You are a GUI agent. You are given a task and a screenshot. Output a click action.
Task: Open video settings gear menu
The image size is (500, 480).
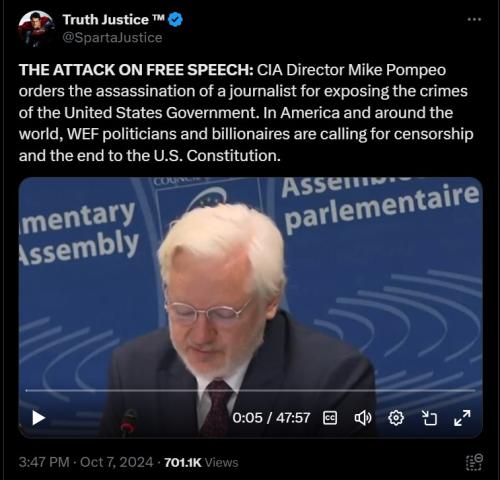[x=396, y=418]
